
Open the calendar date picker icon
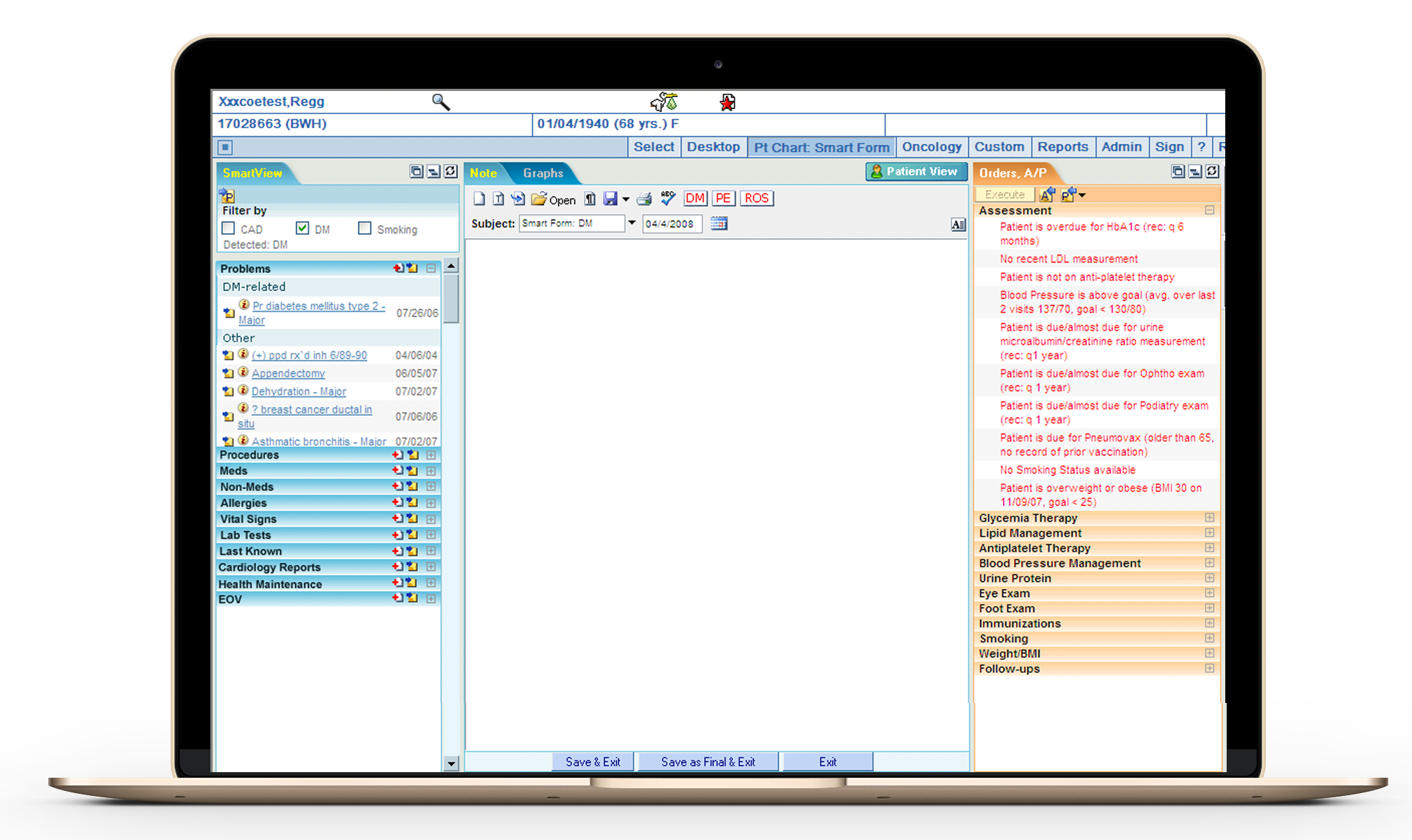719,224
